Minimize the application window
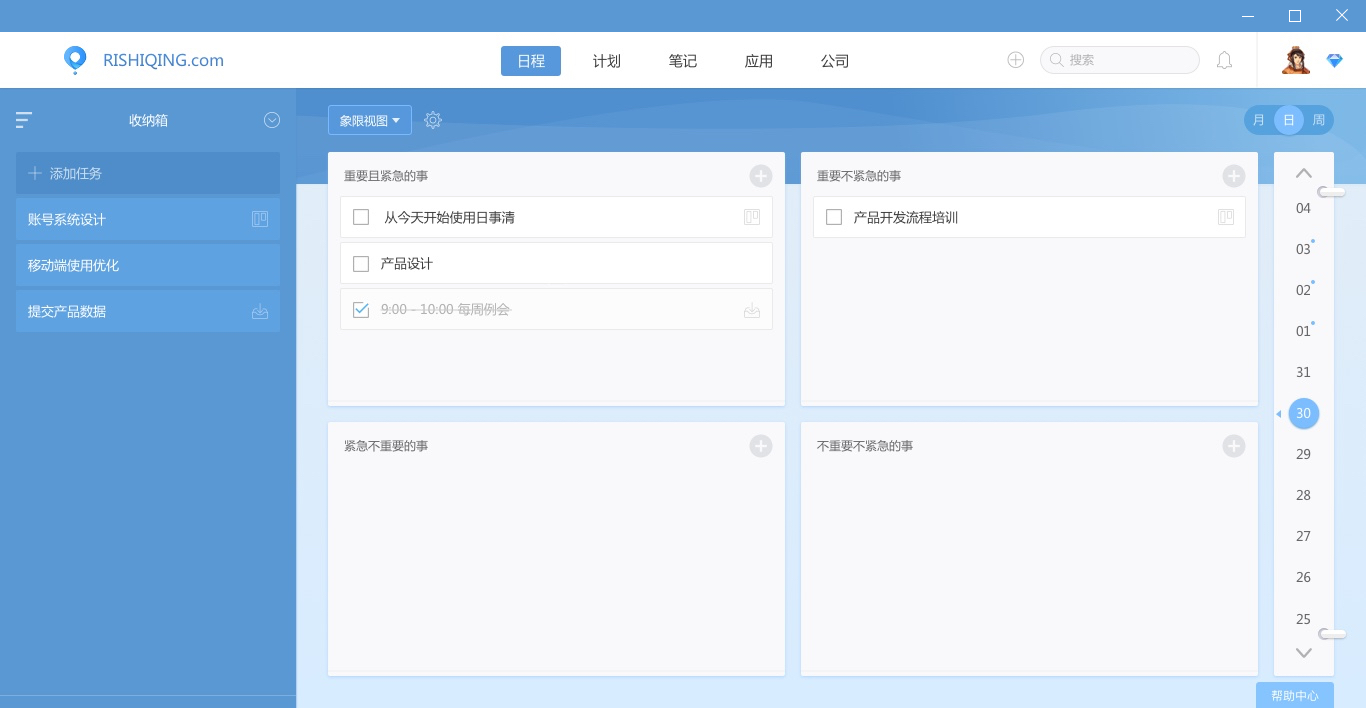This screenshot has width=1366, height=708. 1249,16
